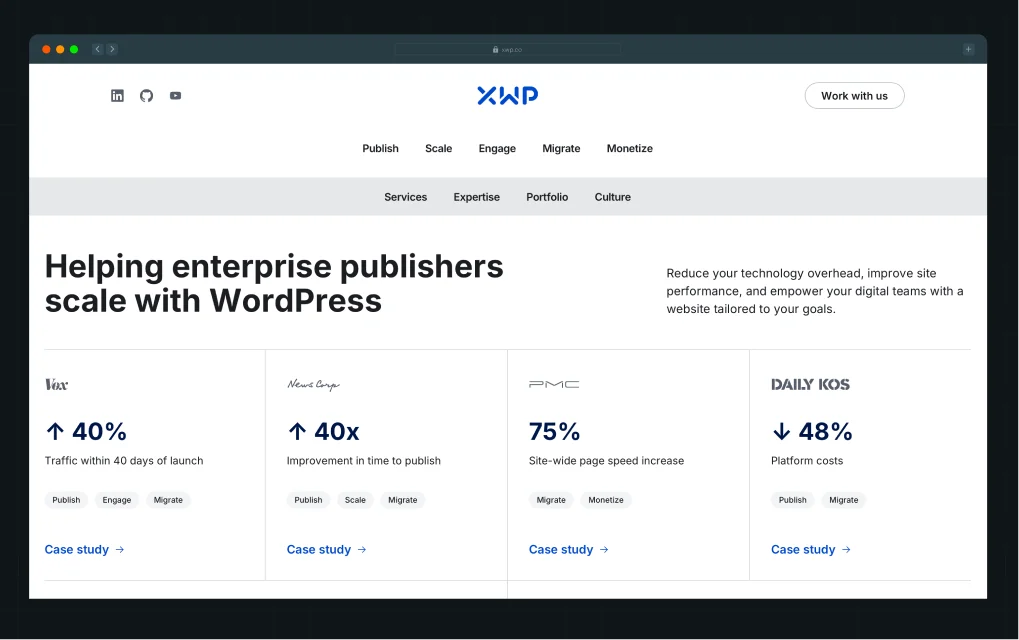
Task: Open the Migrate navigation item
Action: coord(561,148)
